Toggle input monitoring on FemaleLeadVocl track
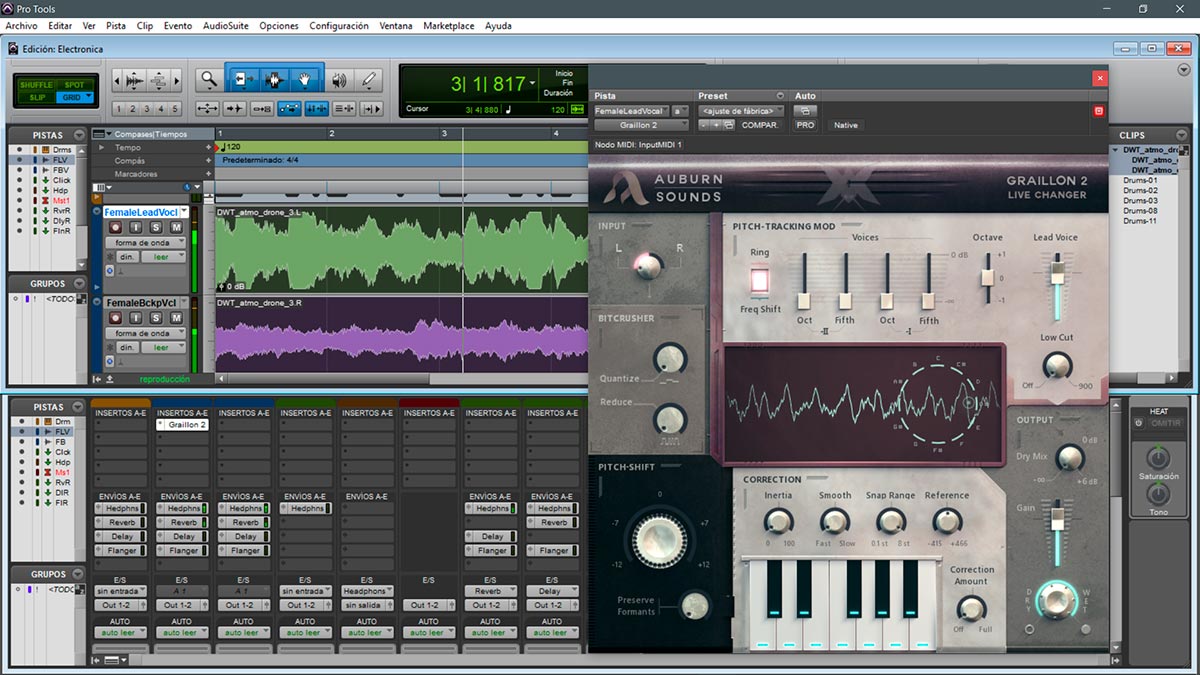 coord(136,228)
